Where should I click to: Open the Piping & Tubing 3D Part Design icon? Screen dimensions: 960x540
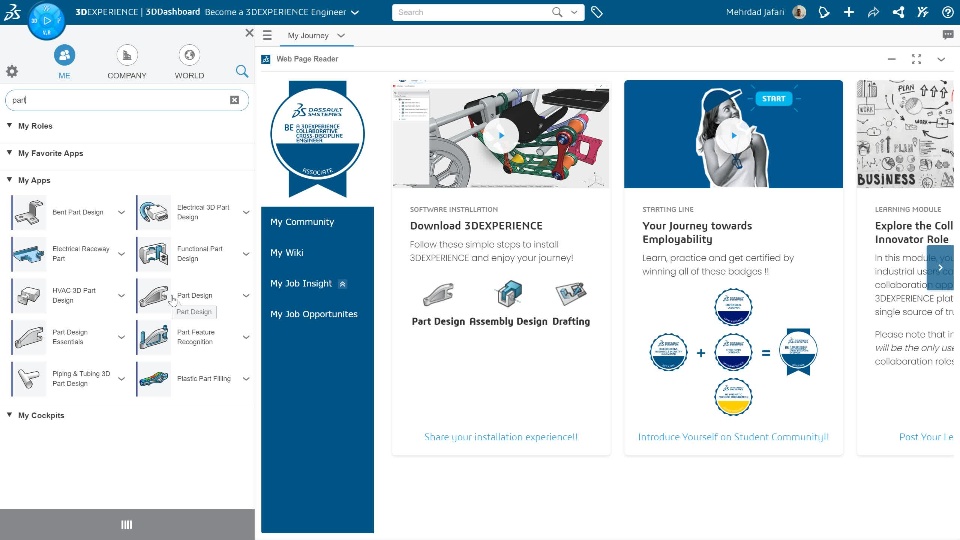click(29, 378)
